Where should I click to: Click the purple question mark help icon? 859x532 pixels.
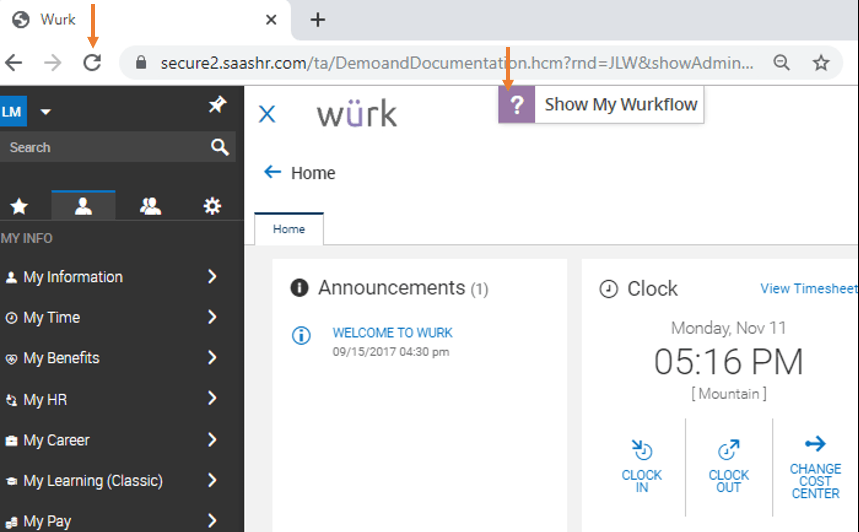coord(517,104)
